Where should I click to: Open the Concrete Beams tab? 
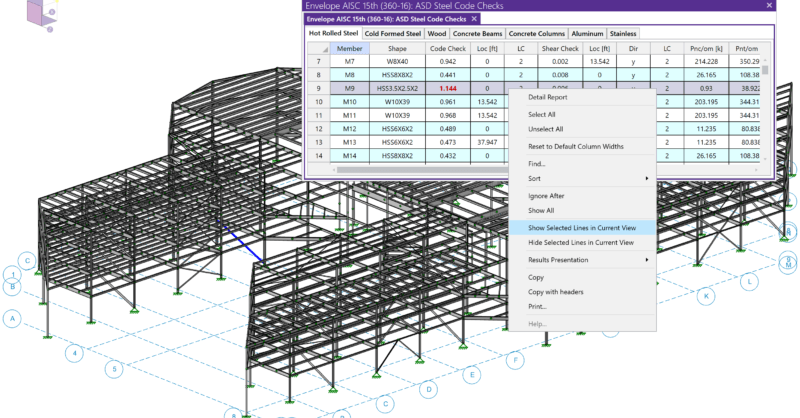click(x=478, y=33)
